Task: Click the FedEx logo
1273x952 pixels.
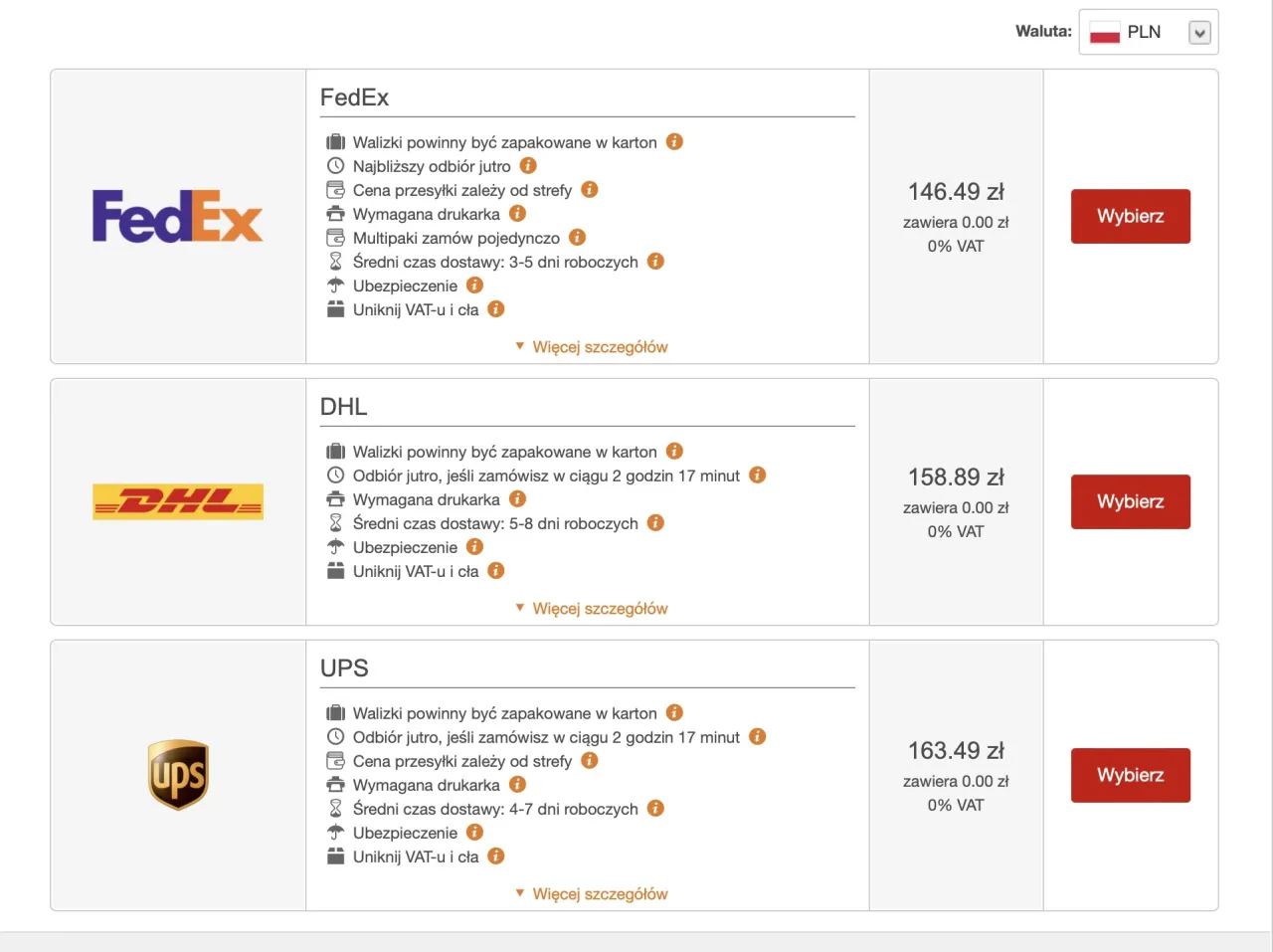Action: point(177,216)
